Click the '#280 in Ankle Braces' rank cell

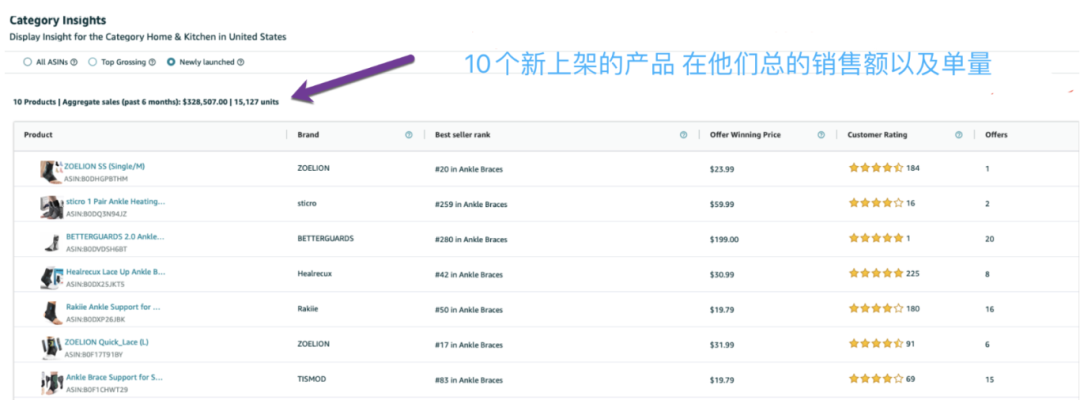click(471, 240)
